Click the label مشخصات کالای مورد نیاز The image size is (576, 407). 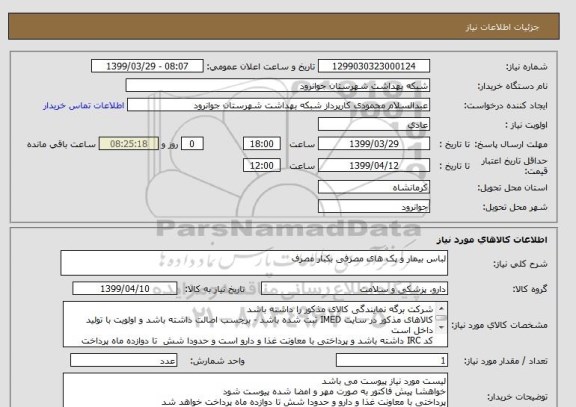click(x=499, y=325)
